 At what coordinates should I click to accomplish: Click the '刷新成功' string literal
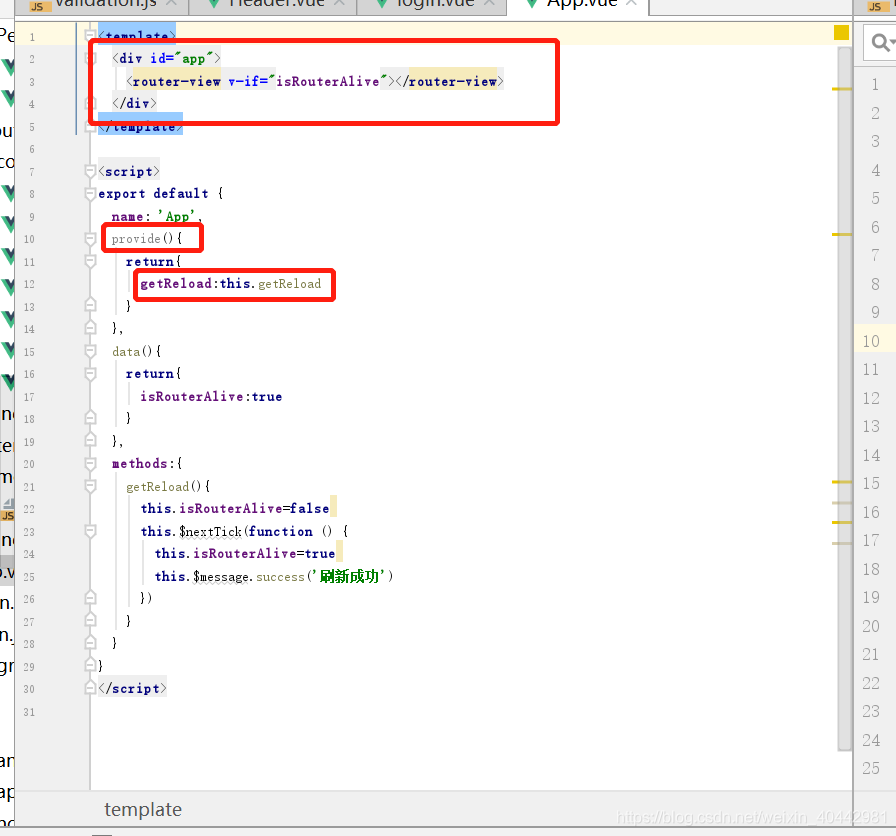coord(349,576)
